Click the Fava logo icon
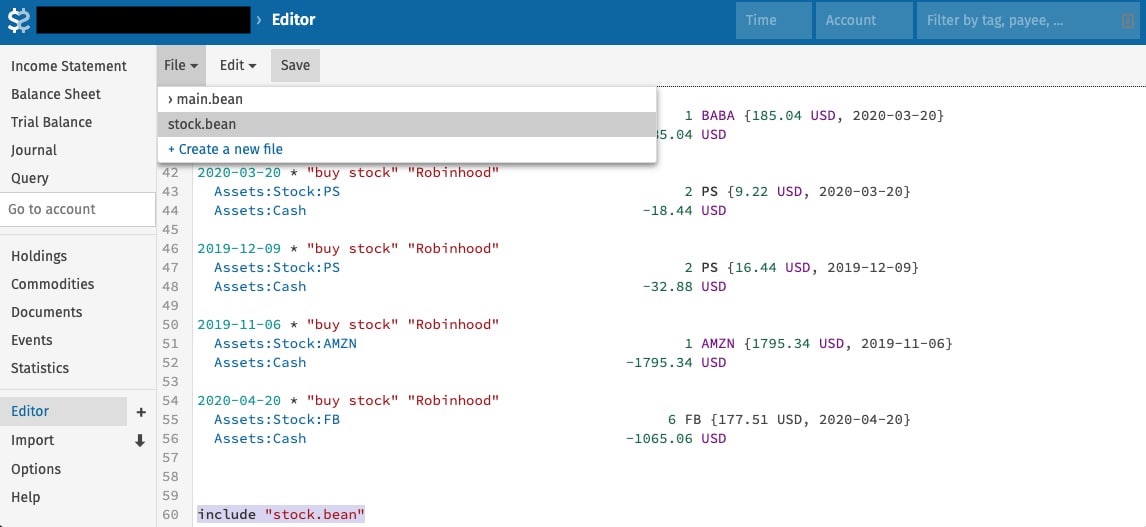This screenshot has width=1146, height=527. (18, 20)
